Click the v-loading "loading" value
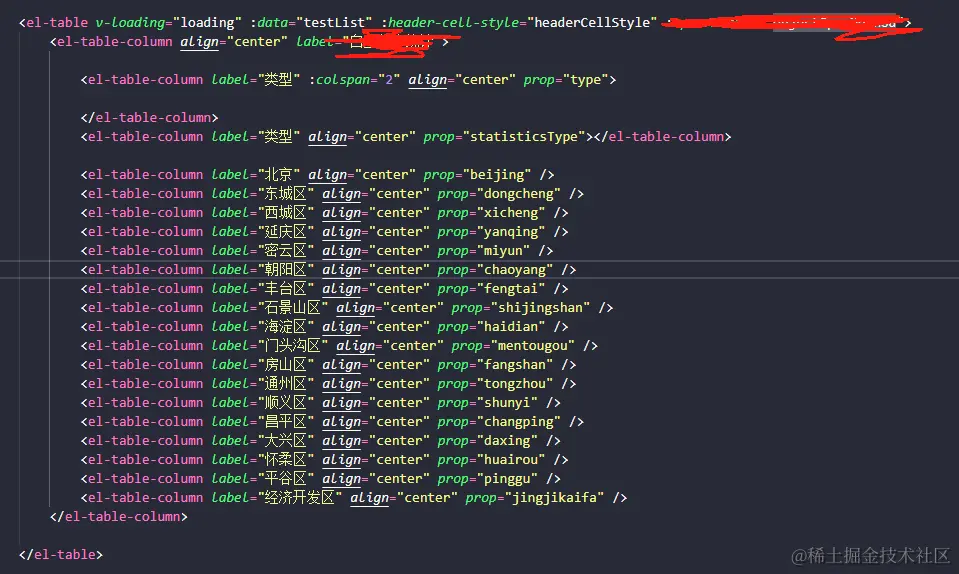Viewport: 959px width, 574px height. (207, 23)
